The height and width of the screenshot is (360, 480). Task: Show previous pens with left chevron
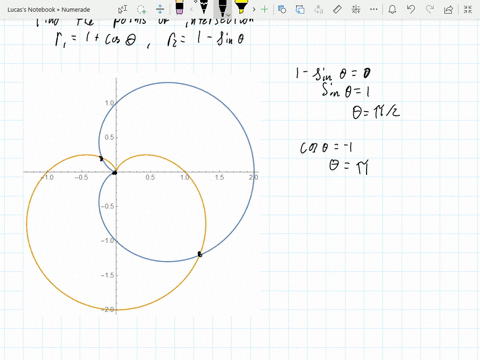(192, 9)
